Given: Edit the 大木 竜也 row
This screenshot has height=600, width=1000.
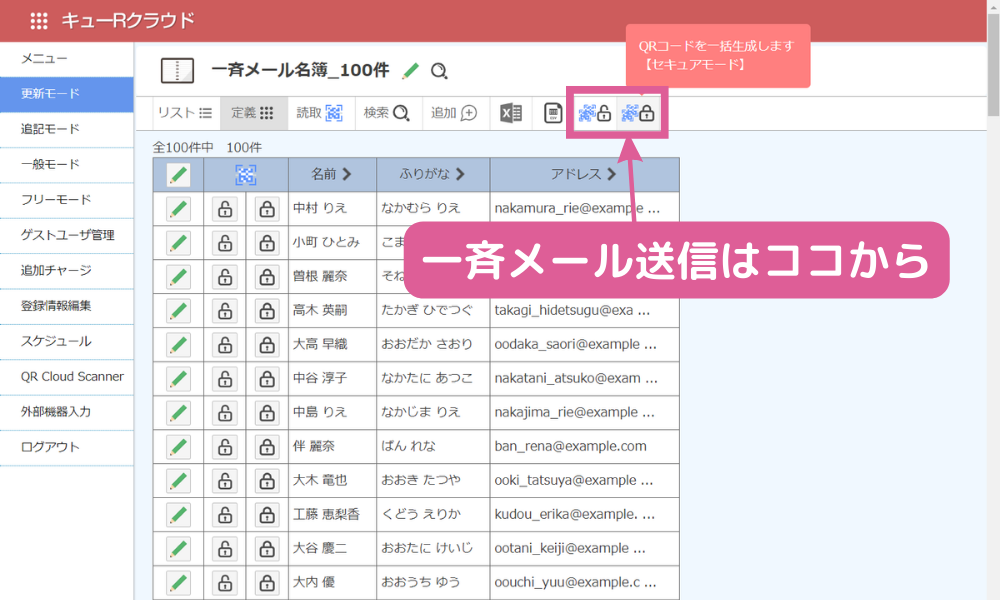Looking at the screenshot, I should (178, 481).
